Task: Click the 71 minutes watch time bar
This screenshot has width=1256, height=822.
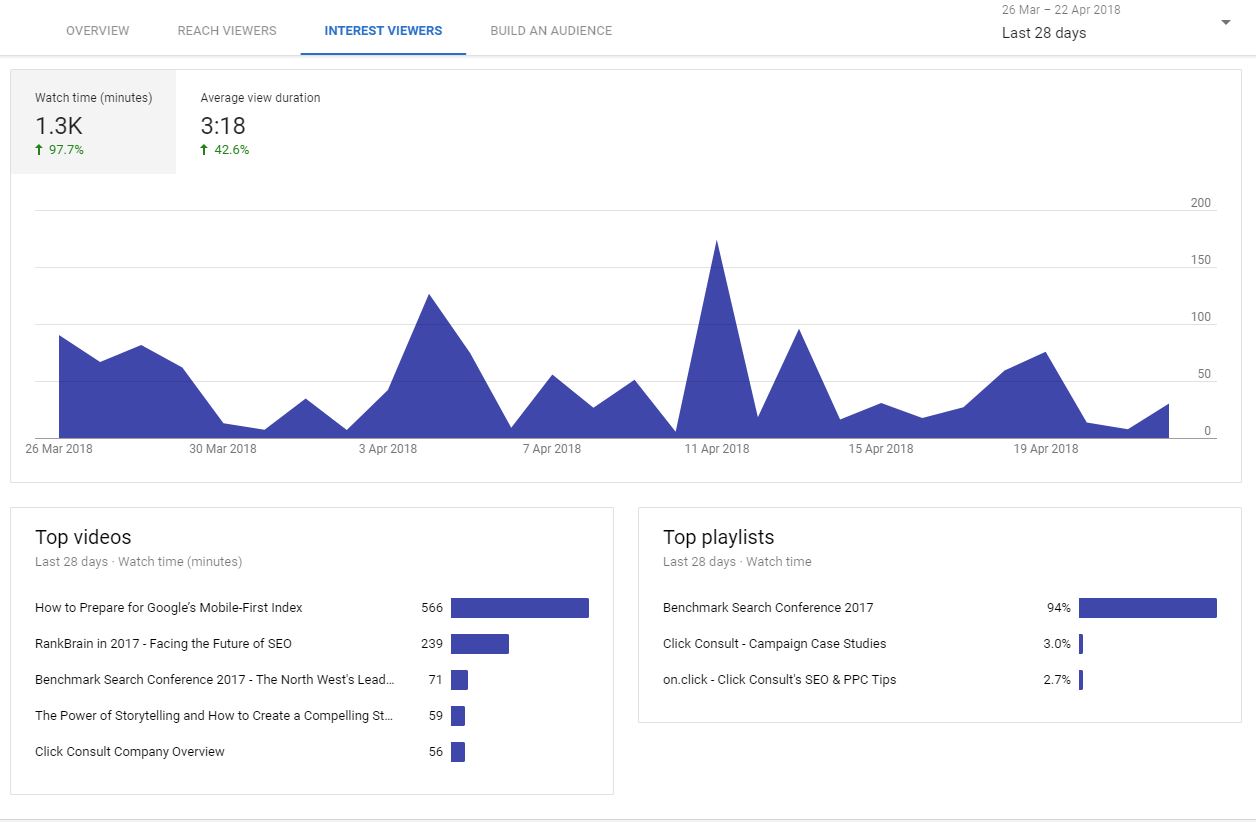Action: (459, 680)
